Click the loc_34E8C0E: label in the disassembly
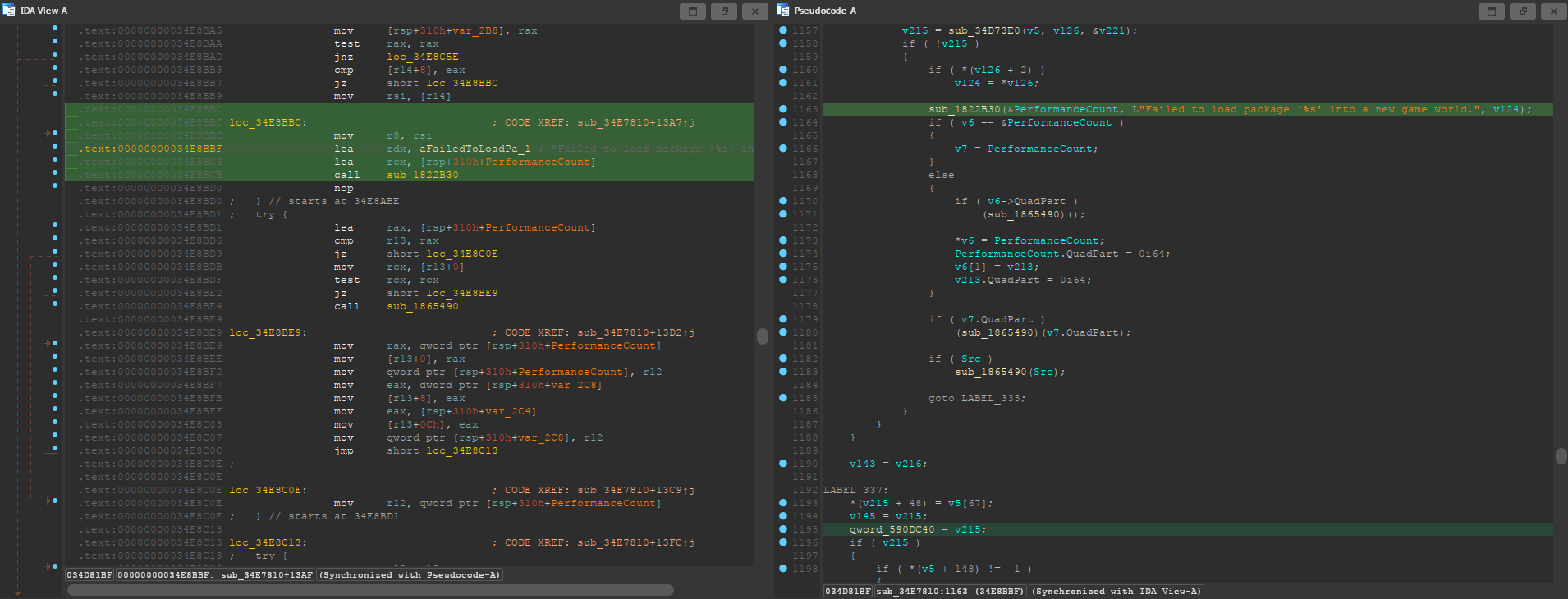This screenshot has height=599, width=1568. 268,490
